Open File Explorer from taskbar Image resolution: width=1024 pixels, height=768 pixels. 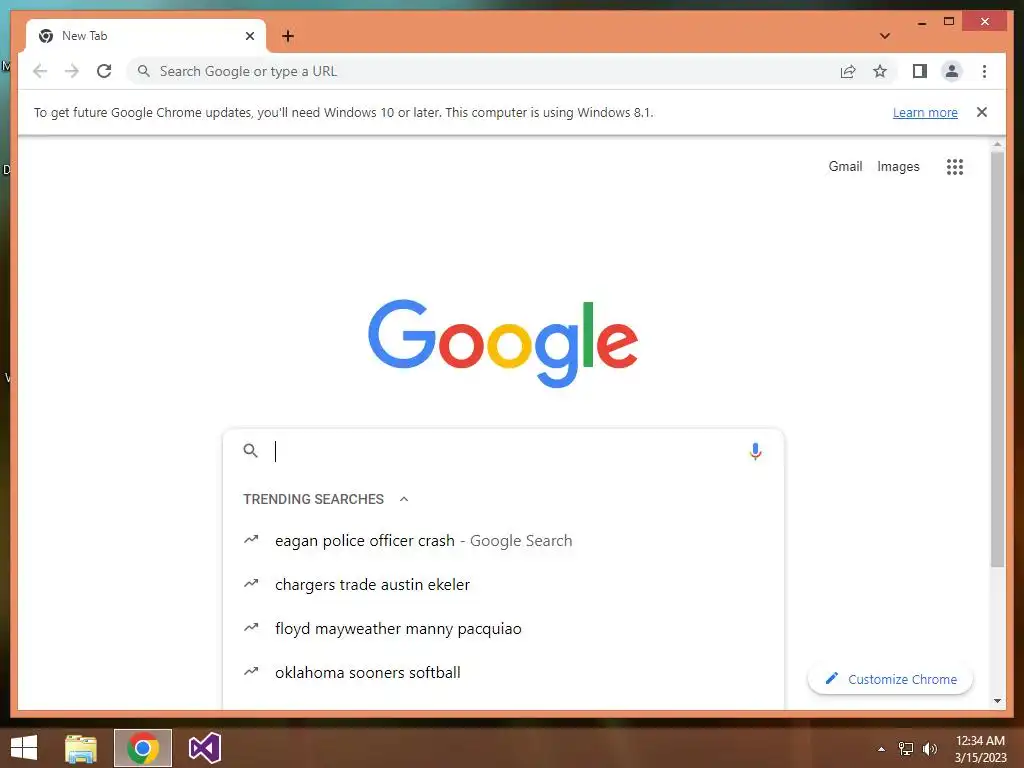pyautogui.click(x=81, y=748)
